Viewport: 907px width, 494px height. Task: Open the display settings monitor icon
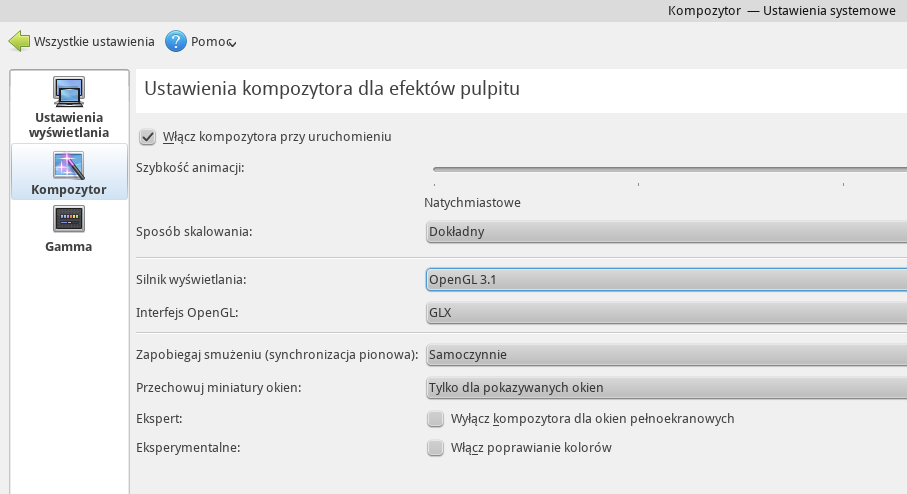[69, 93]
